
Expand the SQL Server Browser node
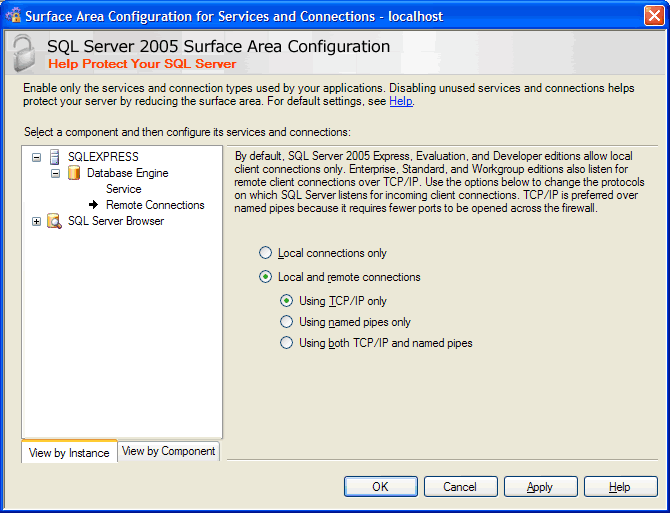pyautogui.click(x=37, y=221)
